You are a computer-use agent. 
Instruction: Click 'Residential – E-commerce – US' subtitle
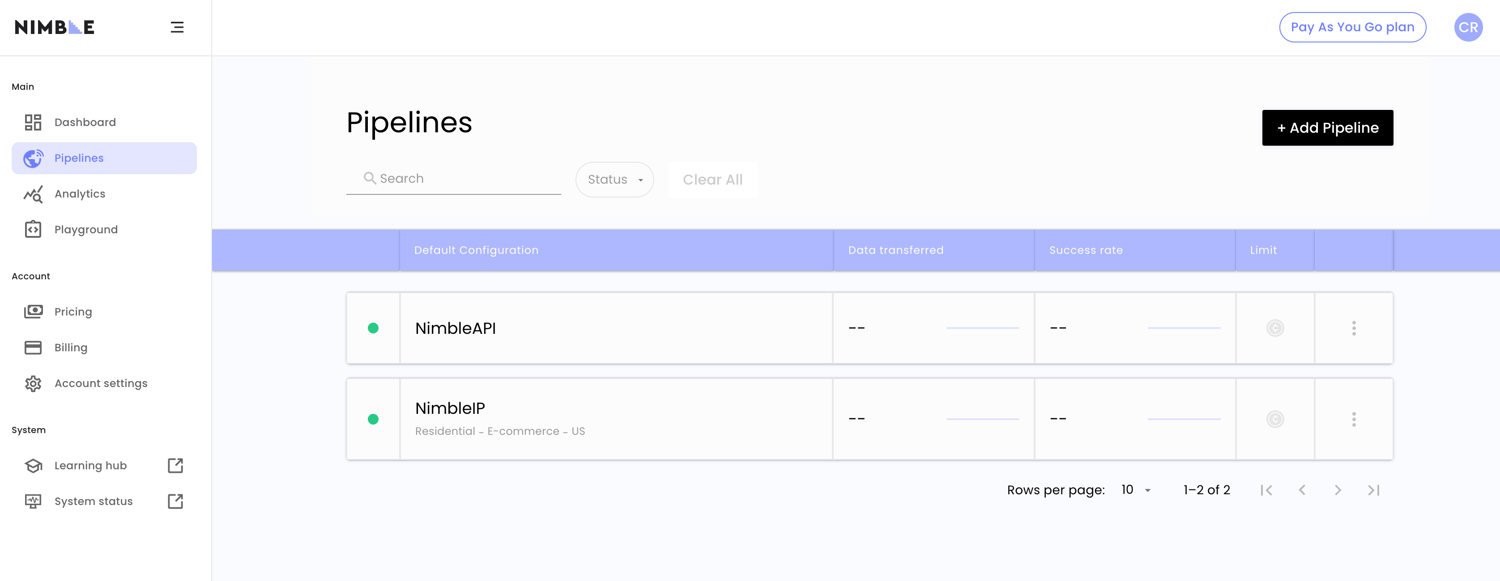coord(500,431)
